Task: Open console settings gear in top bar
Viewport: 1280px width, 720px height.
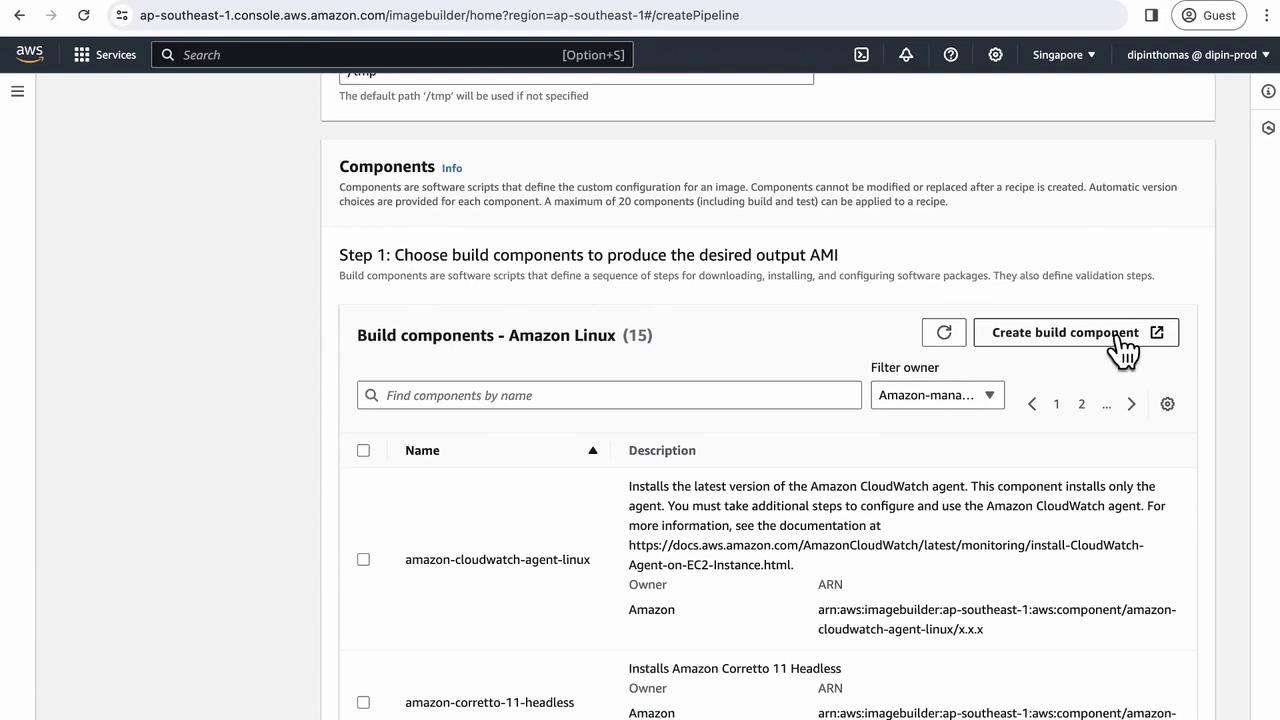Action: coord(995,55)
